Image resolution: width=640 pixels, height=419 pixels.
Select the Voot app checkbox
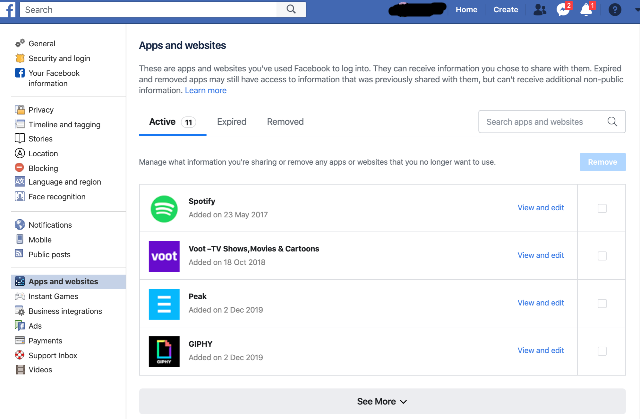(602, 256)
